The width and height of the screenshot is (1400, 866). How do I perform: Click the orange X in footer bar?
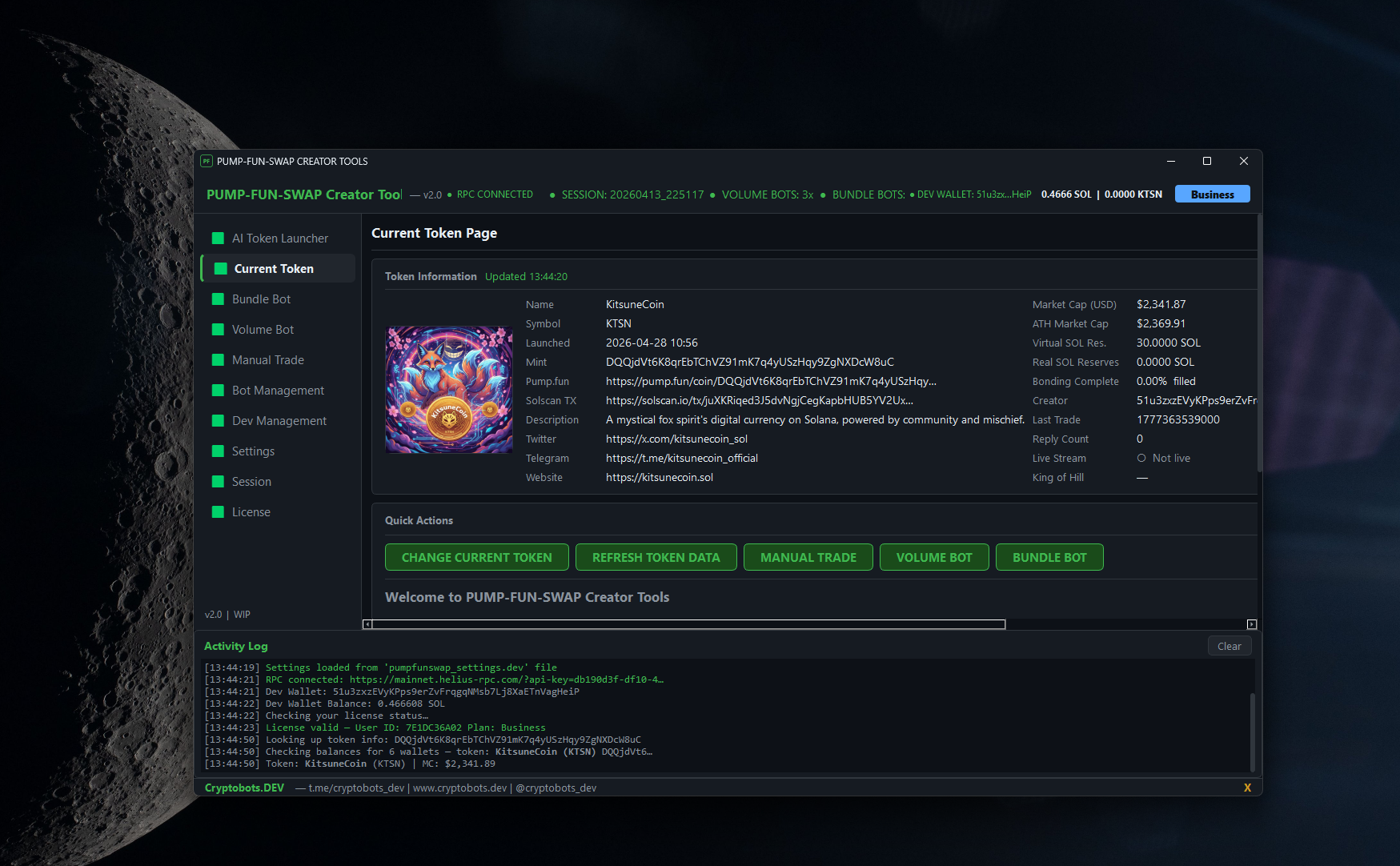[1247, 788]
